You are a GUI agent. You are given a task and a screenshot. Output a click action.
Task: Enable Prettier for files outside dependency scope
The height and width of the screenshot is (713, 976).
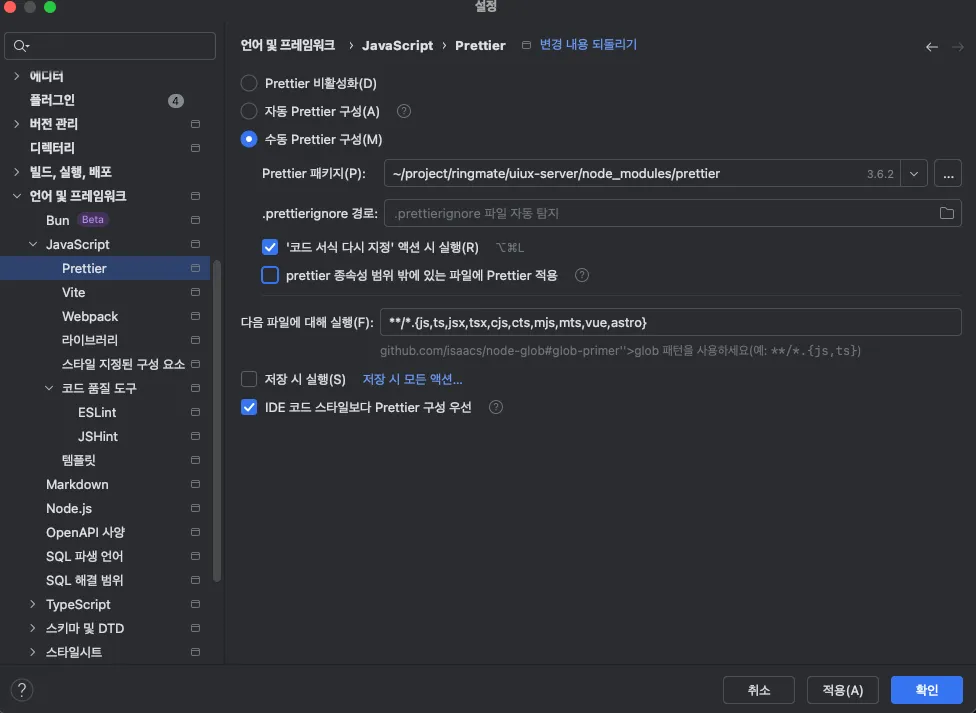pyautogui.click(x=270, y=275)
